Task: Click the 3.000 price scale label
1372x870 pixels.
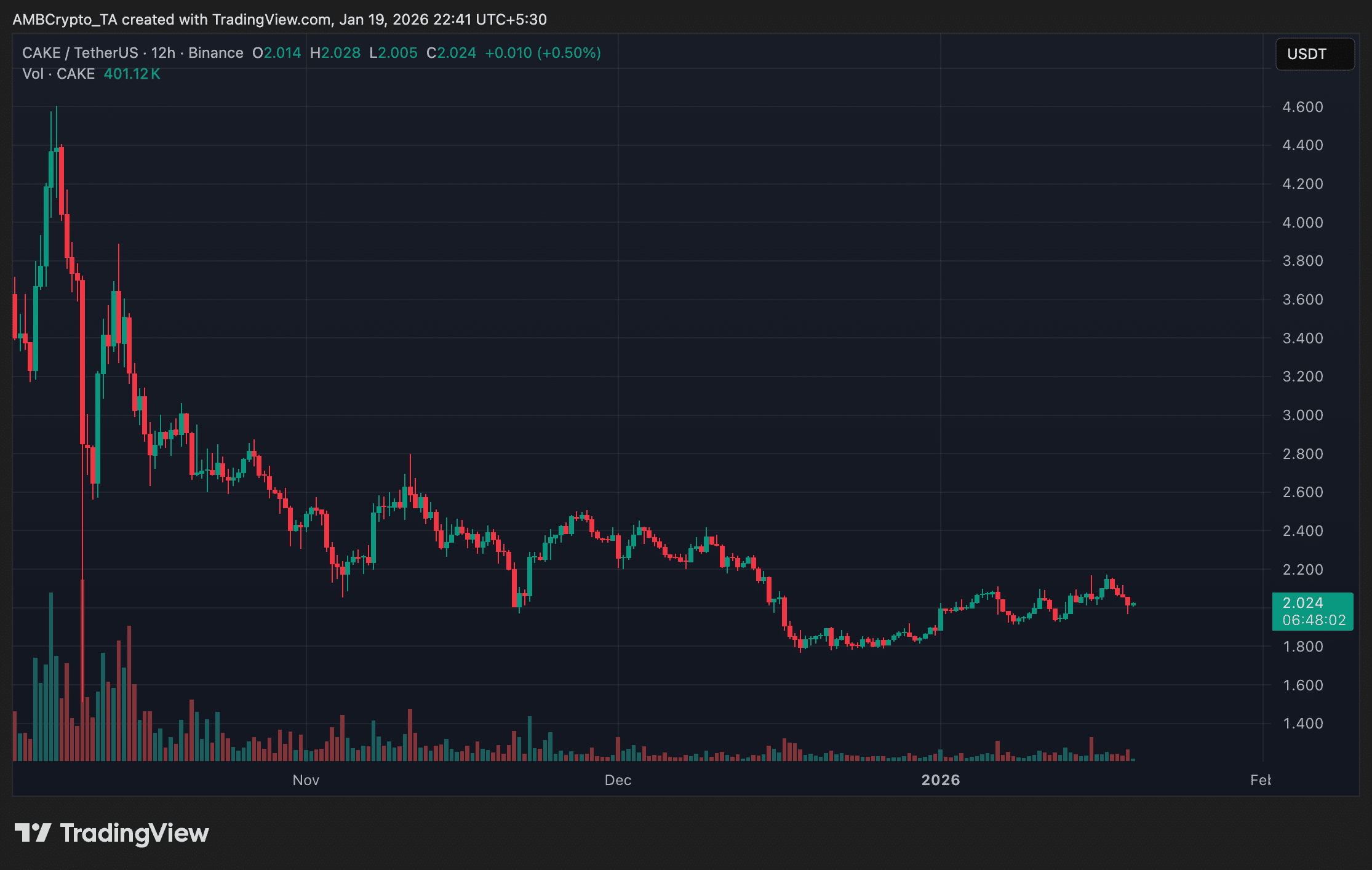Action: [x=1302, y=415]
